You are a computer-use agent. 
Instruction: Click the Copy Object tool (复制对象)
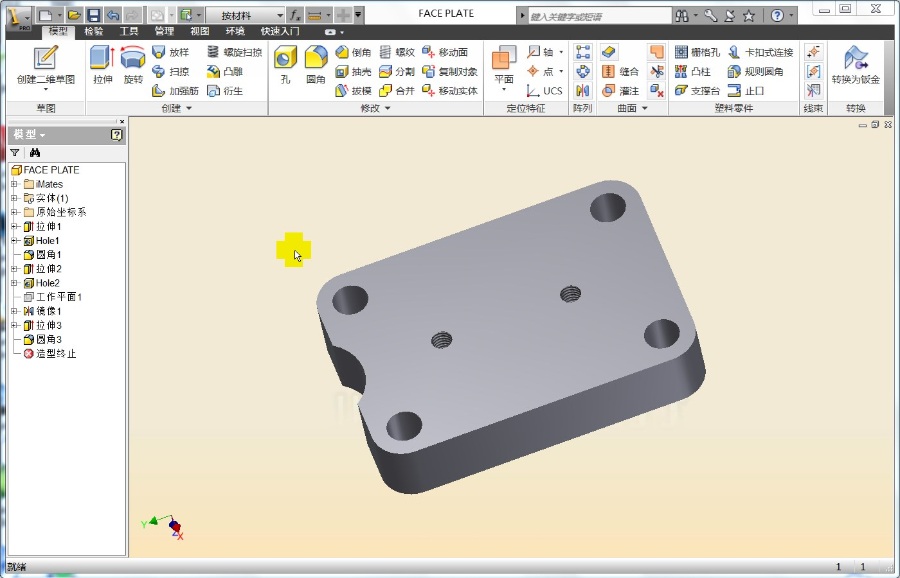(449, 71)
